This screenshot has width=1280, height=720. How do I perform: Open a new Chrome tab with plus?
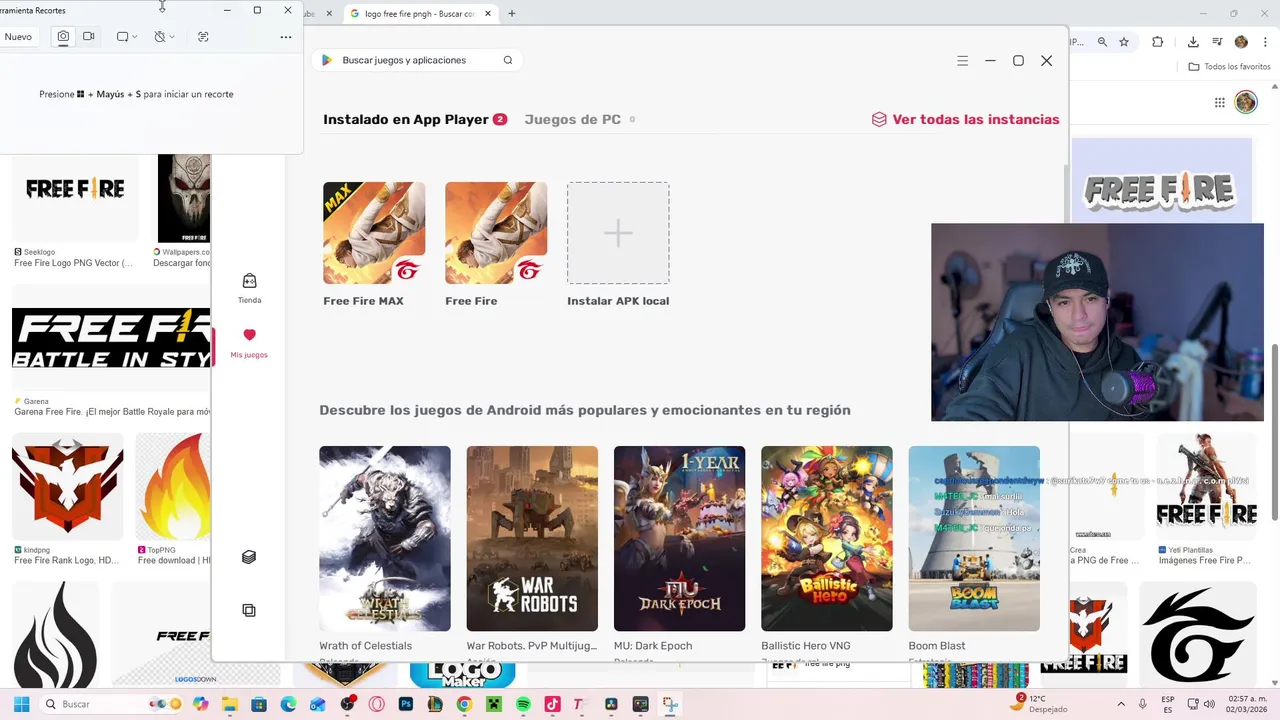[x=512, y=14]
